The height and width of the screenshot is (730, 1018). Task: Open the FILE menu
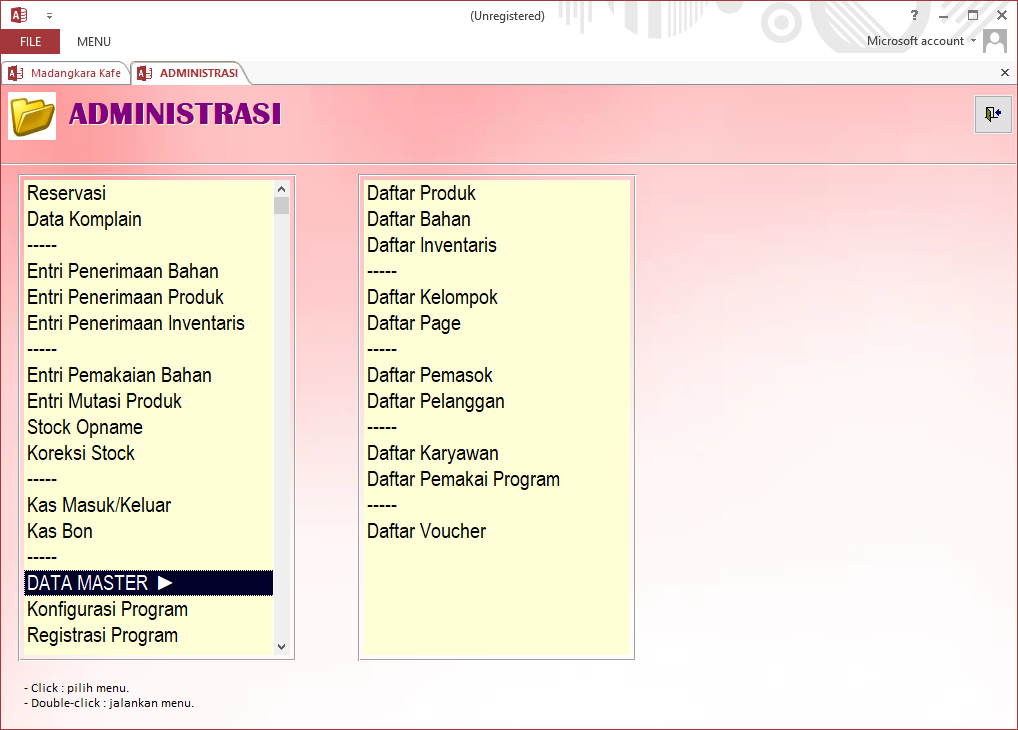pos(30,42)
